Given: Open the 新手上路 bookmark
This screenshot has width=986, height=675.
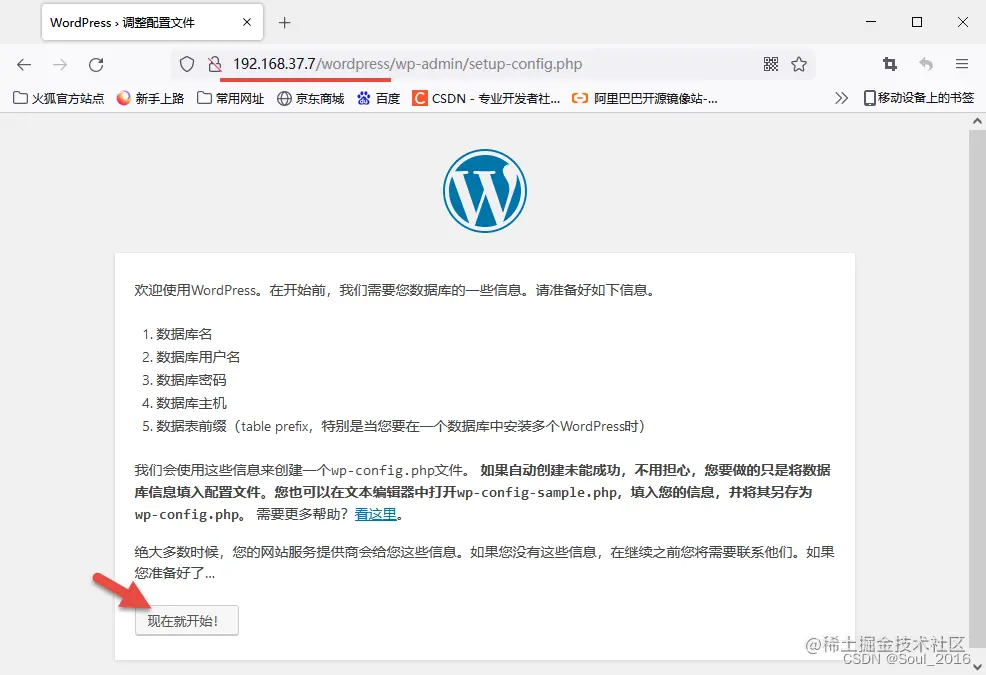Looking at the screenshot, I should coord(150,98).
